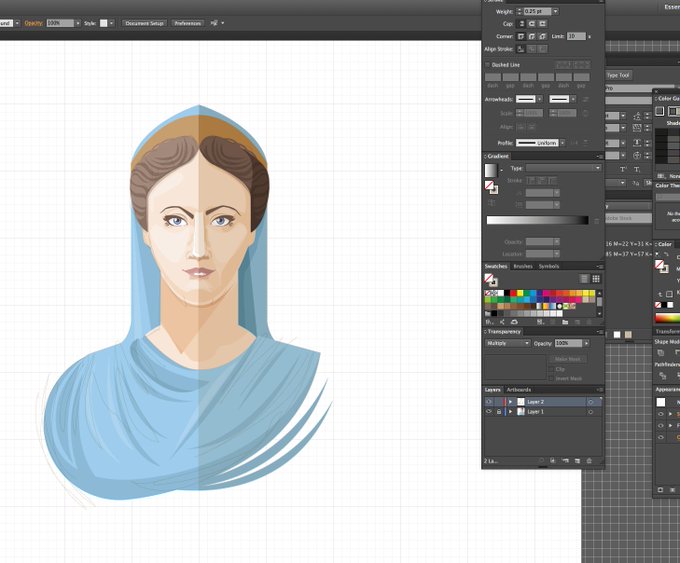Enable the Dashed Line checkbox
This screenshot has width=680, height=563.
click(x=487, y=65)
